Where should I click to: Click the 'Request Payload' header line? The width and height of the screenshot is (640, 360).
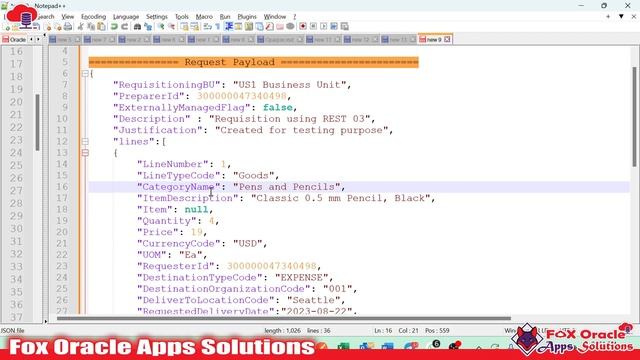click(x=253, y=62)
